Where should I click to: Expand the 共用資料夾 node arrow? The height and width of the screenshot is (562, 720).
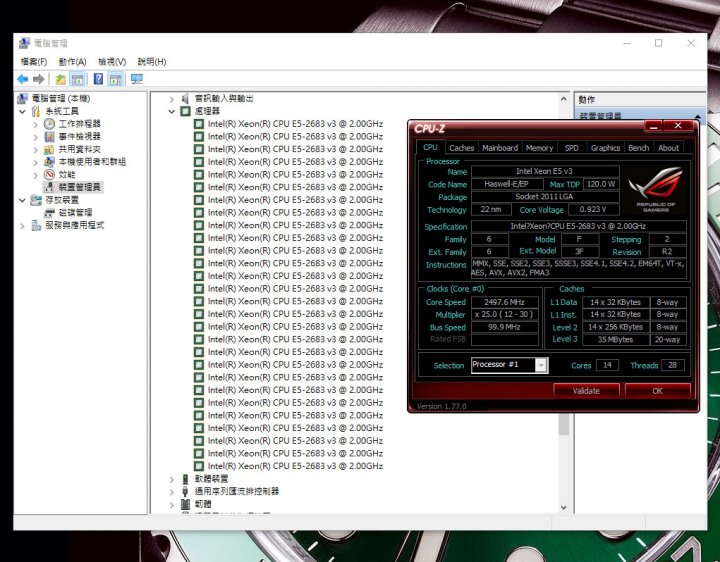click(x=35, y=149)
